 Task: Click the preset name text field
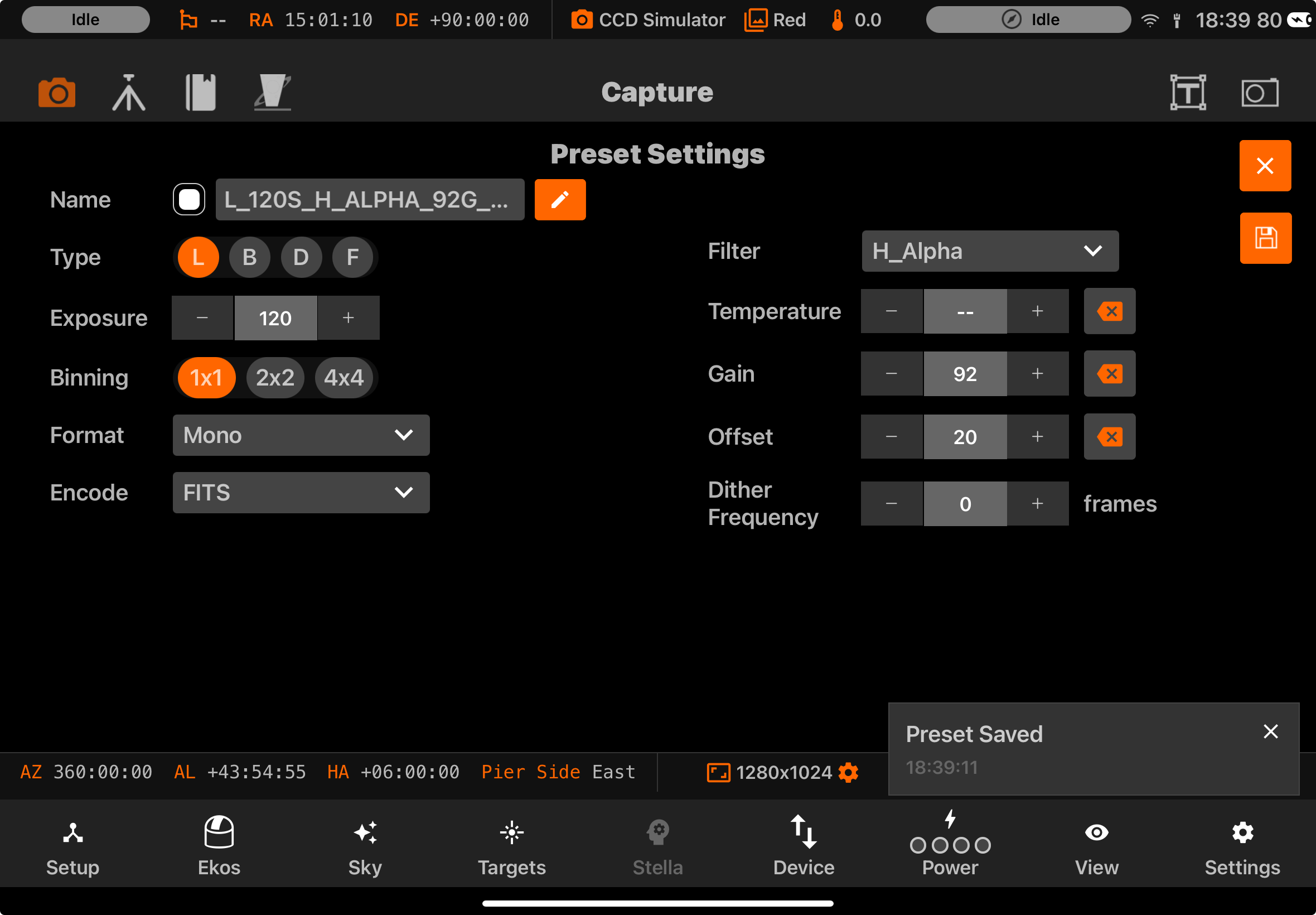[370, 200]
